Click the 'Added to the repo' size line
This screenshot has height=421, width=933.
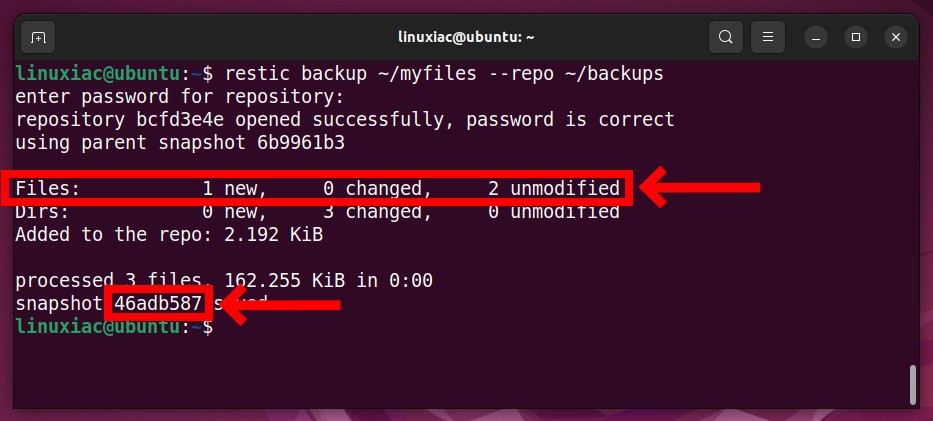point(169,235)
